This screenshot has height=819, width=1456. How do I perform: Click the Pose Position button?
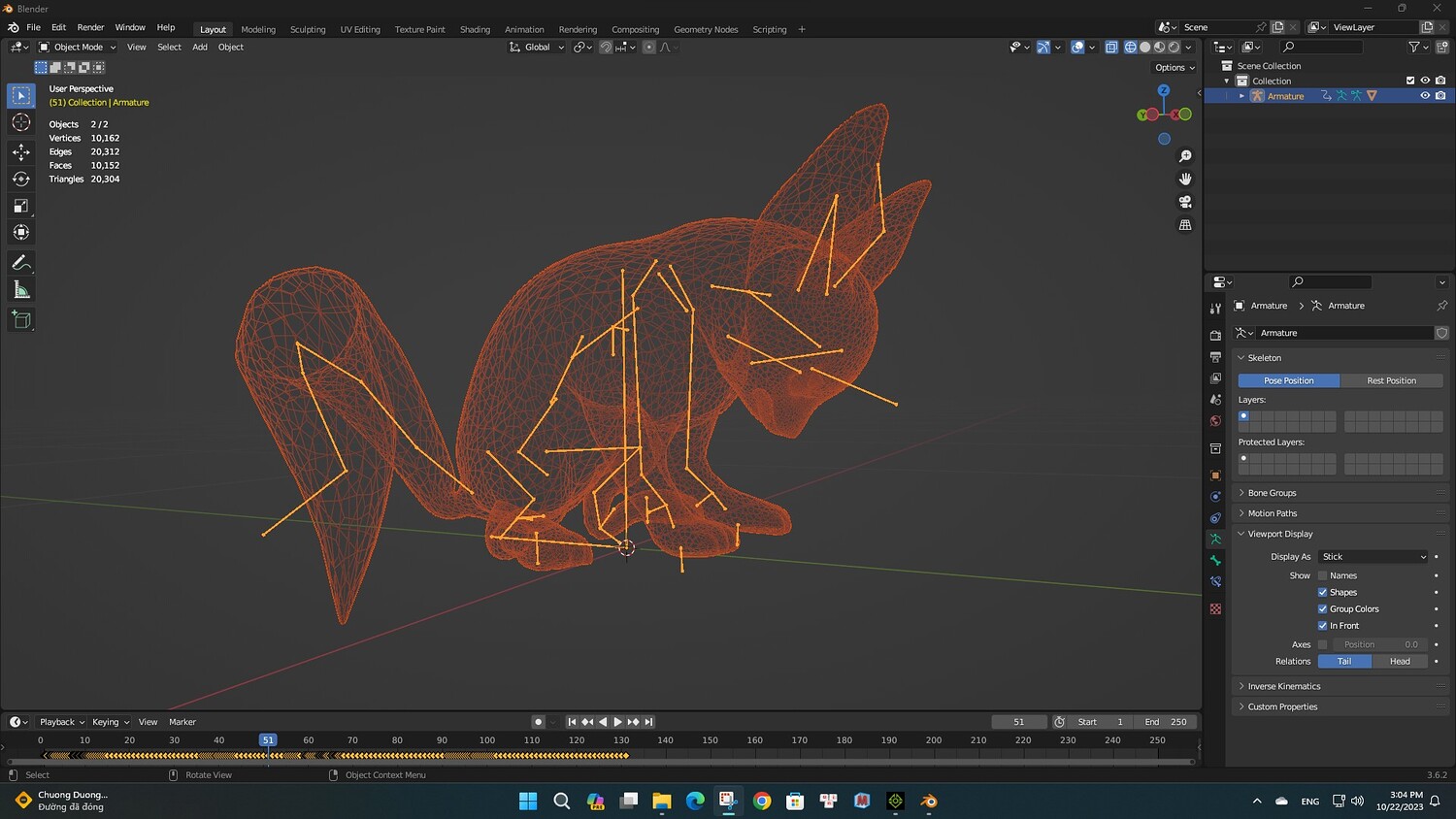(x=1289, y=380)
